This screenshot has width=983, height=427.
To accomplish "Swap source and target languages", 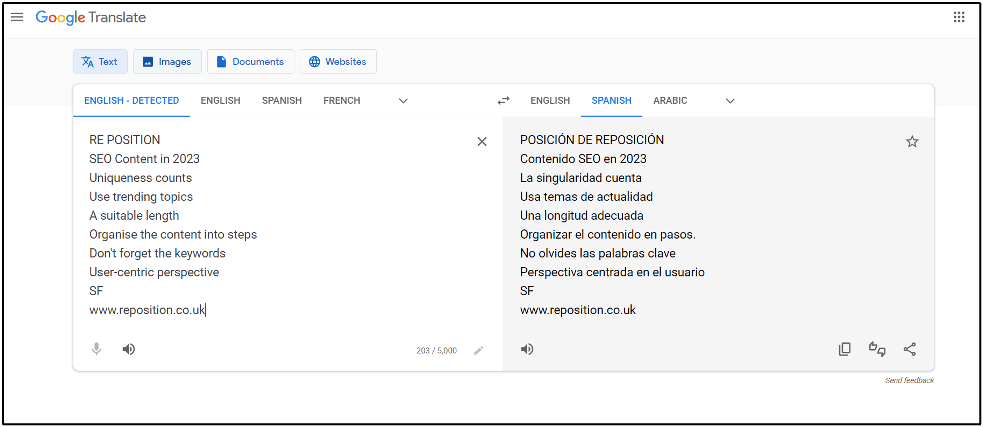I will (503, 100).
